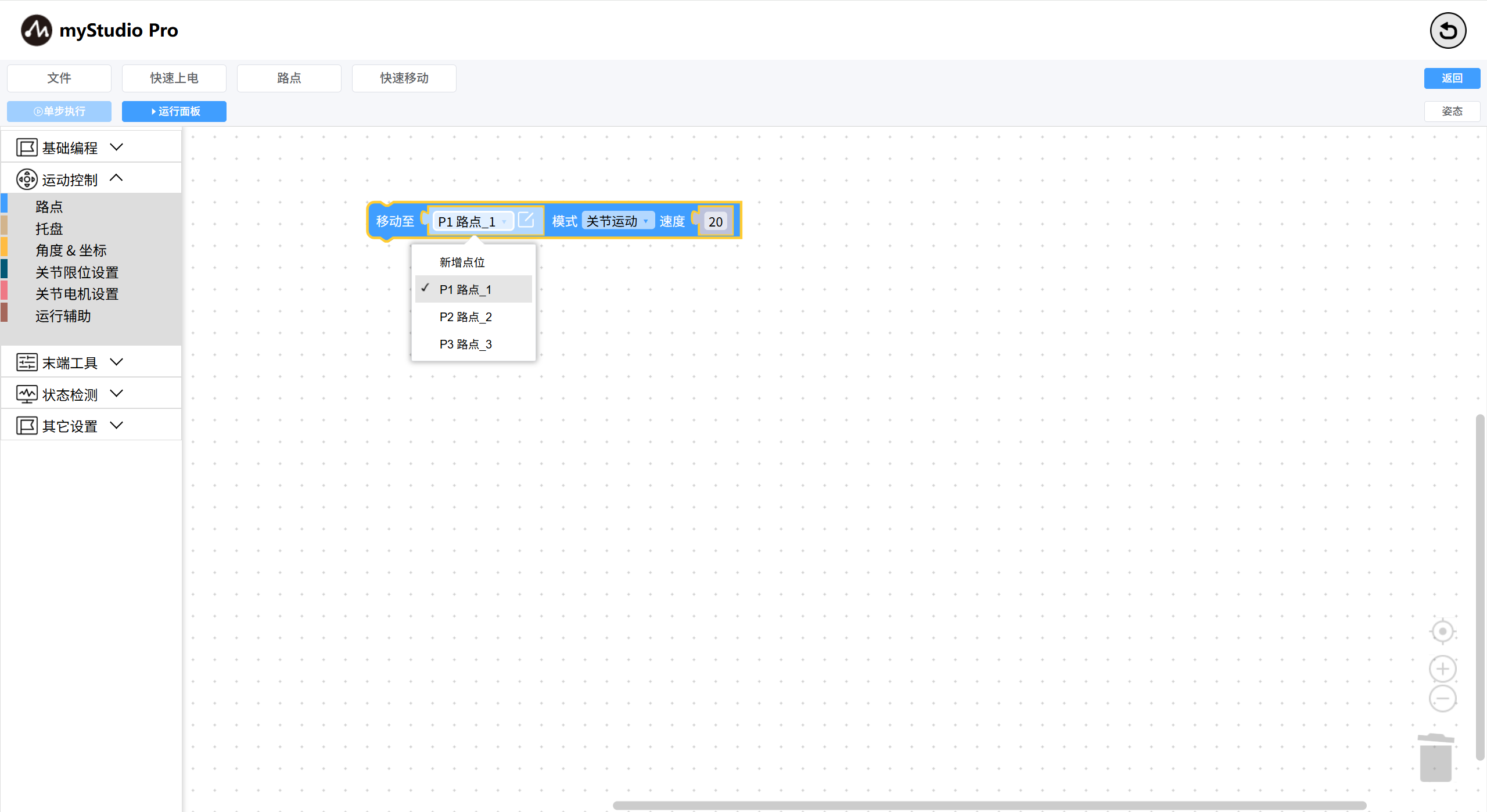Click the 状态检测 monitor icon
Viewport: 1487px width, 812px height.
[27, 394]
